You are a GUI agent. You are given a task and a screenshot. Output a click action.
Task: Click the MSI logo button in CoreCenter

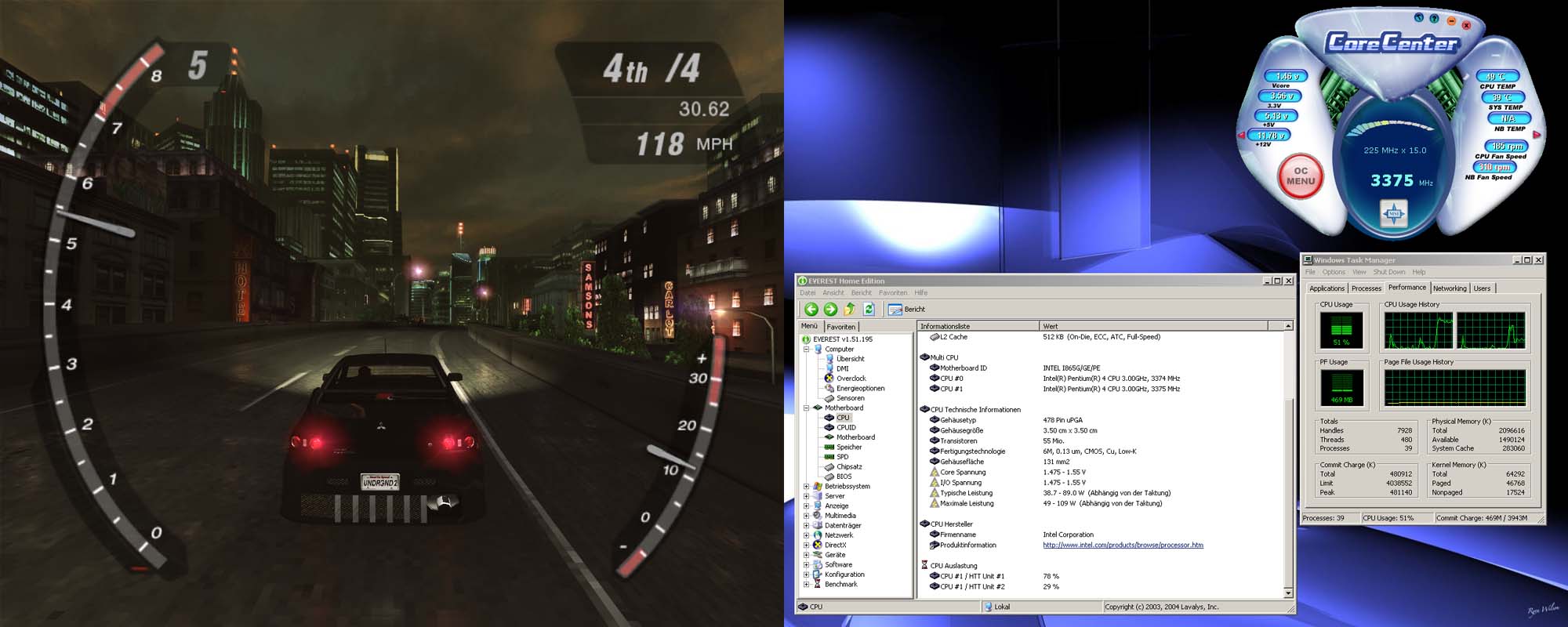(1394, 213)
